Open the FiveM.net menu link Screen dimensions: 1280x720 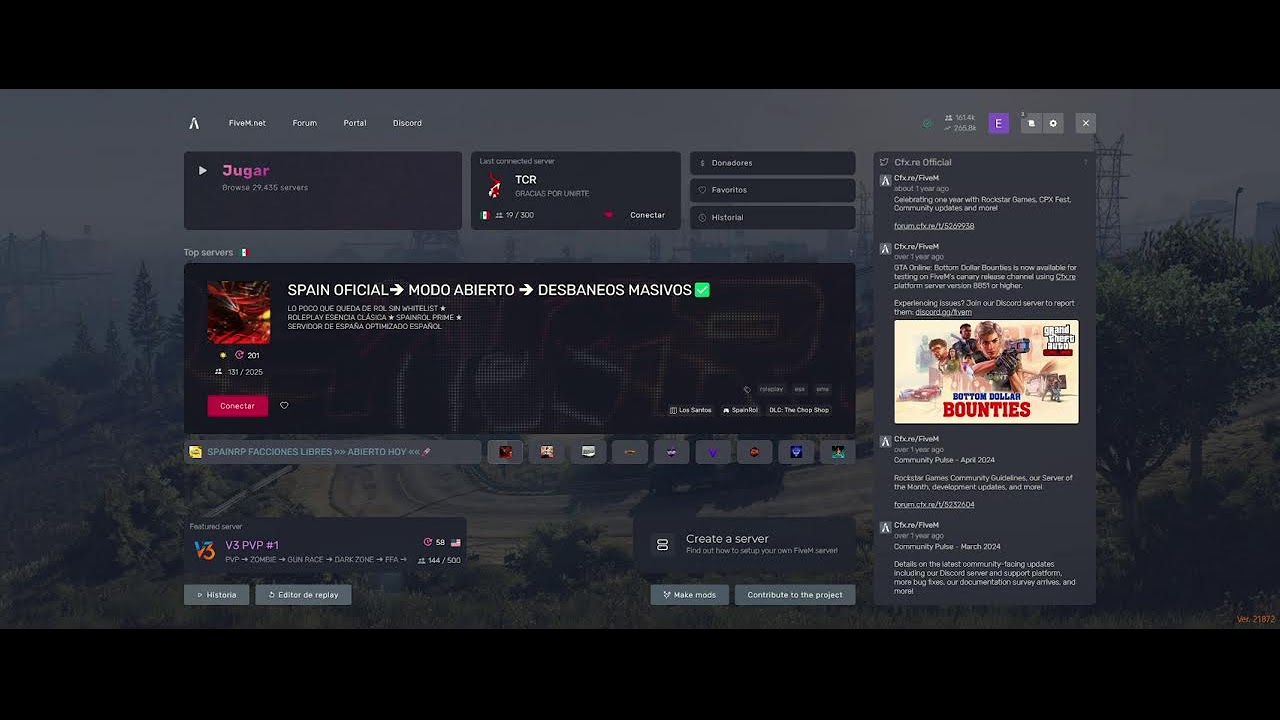pos(247,123)
